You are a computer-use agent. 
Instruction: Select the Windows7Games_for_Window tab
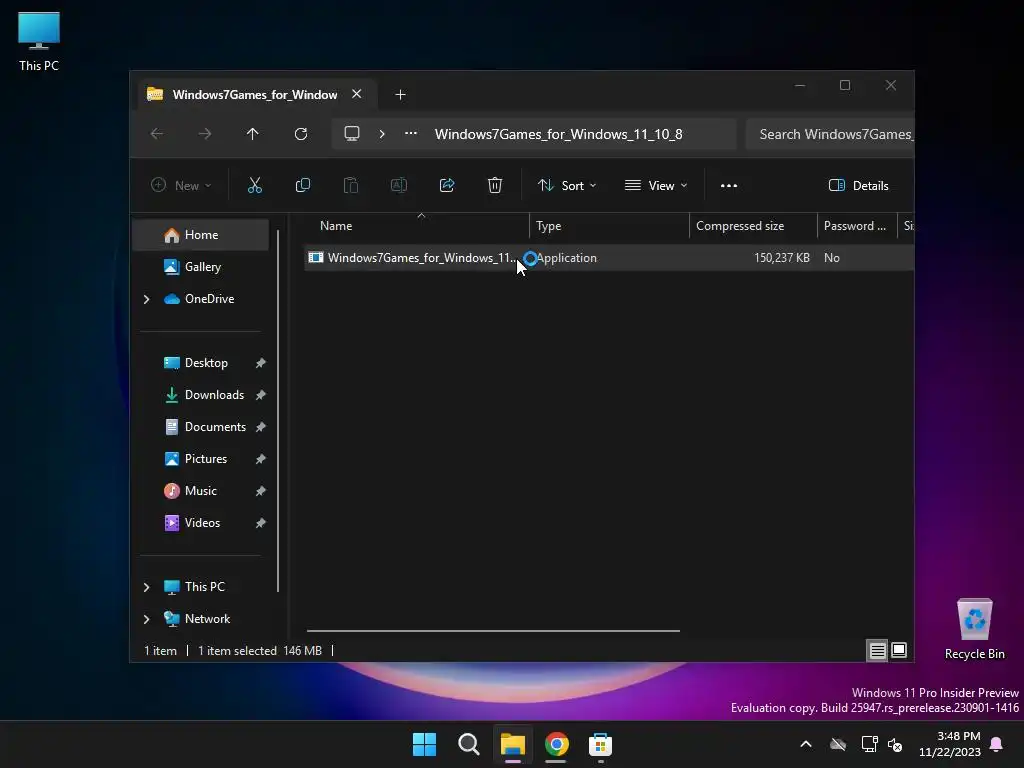coord(255,95)
